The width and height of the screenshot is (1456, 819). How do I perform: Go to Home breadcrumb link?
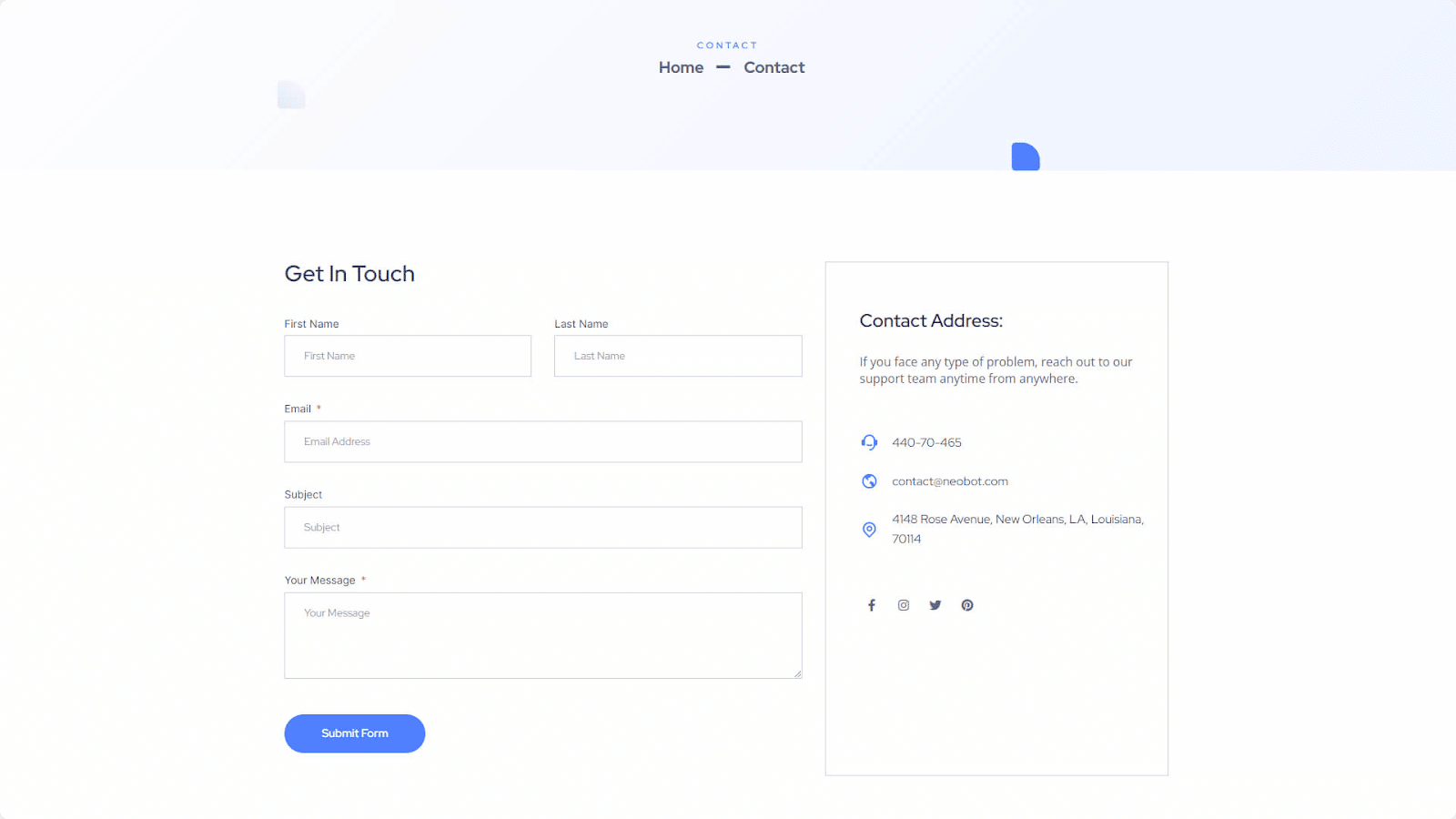[681, 67]
